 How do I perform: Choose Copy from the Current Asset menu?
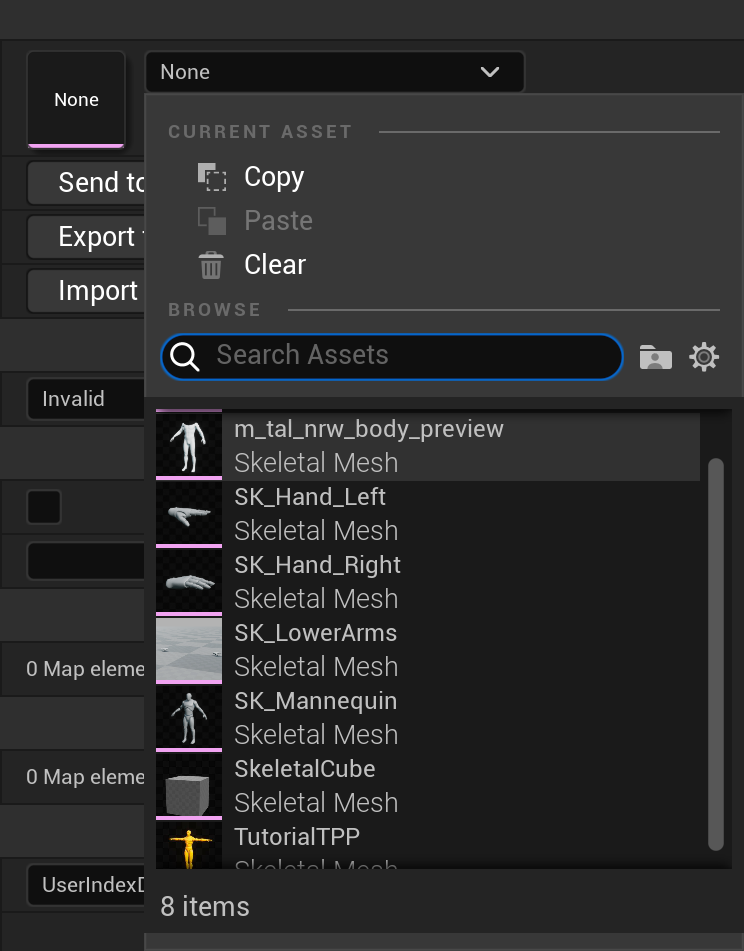coord(273,177)
